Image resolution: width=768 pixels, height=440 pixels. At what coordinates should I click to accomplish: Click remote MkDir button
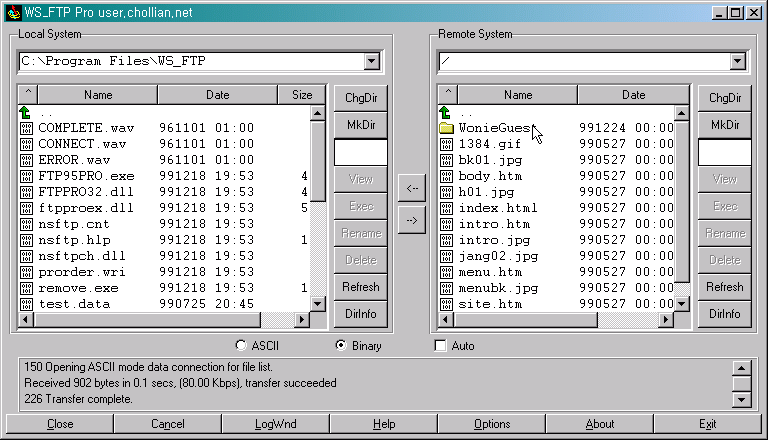pyautogui.click(x=725, y=125)
